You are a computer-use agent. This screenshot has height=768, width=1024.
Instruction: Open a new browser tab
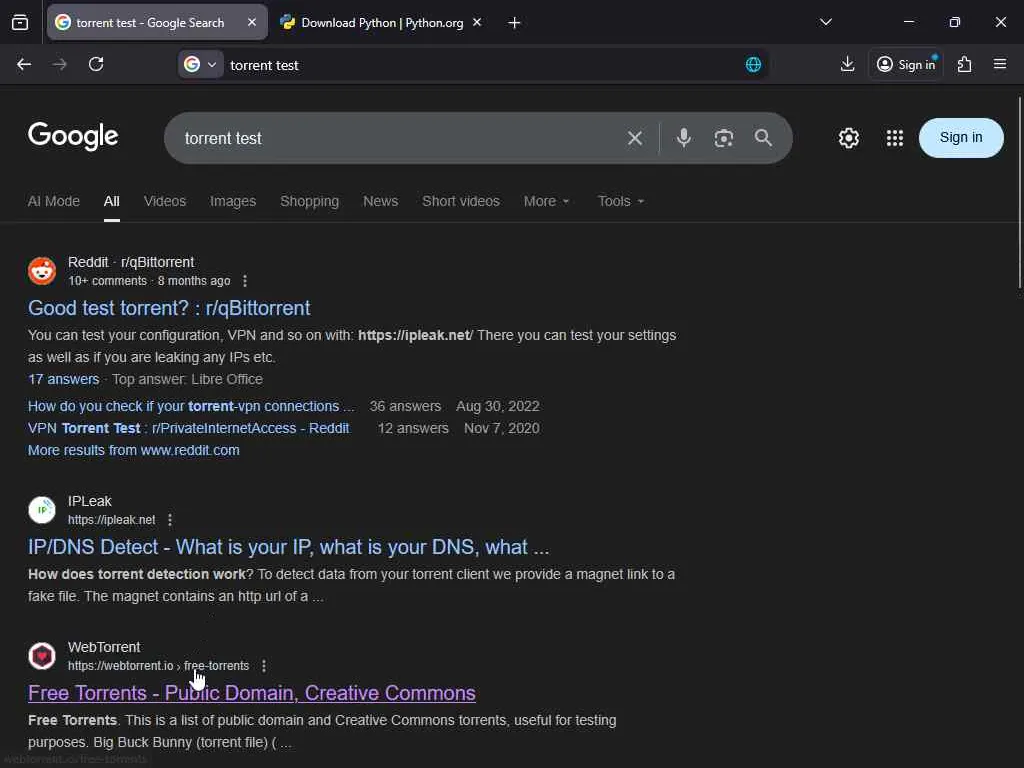515,23
